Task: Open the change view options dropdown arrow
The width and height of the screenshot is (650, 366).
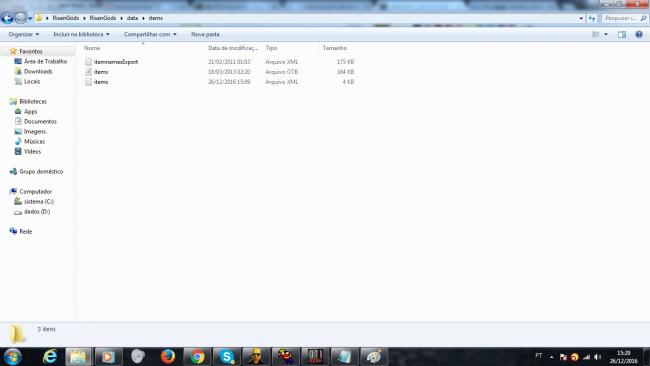Action: tap(606, 34)
